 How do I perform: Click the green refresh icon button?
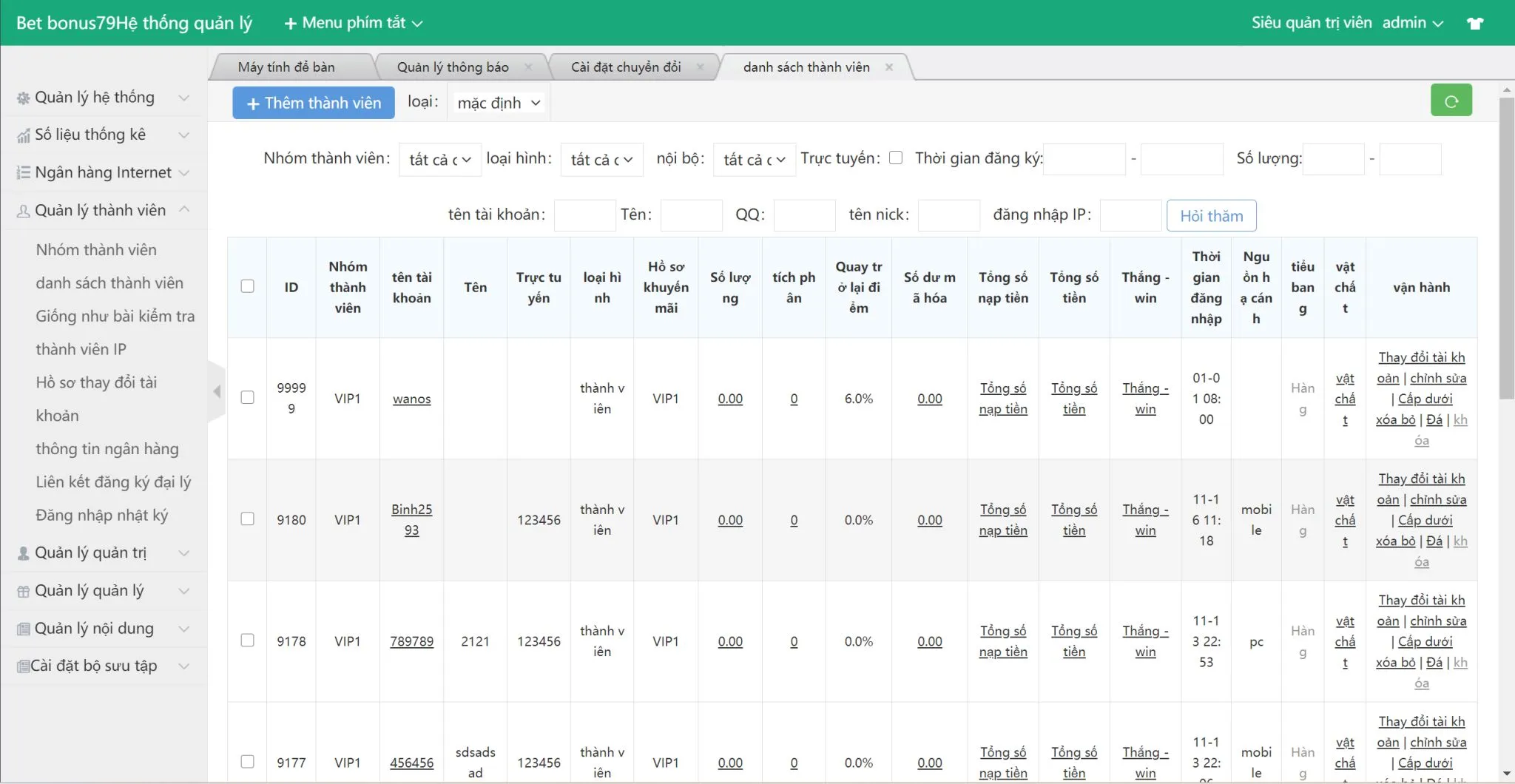click(x=1451, y=101)
